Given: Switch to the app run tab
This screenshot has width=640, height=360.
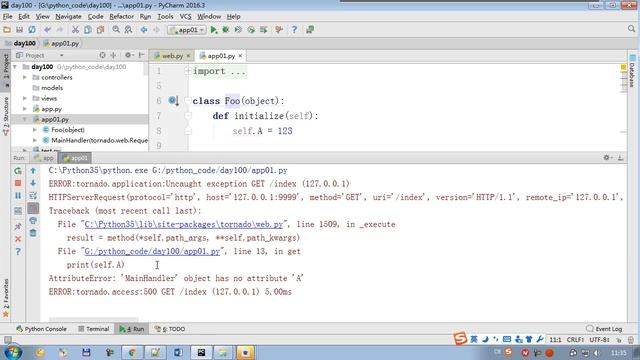Looking at the screenshot, I should pos(44,158).
